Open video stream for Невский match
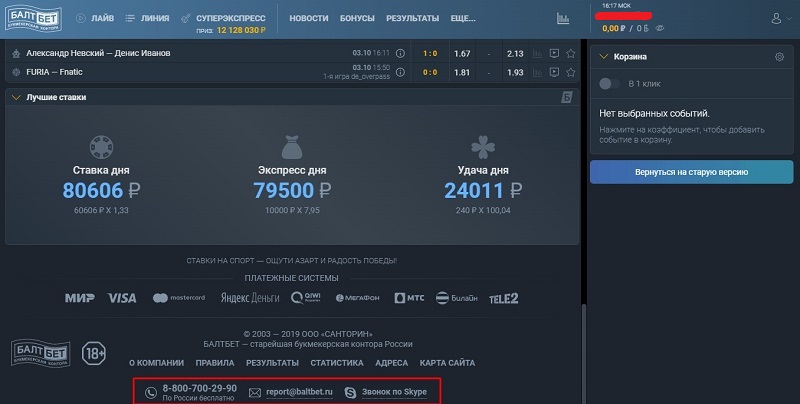This screenshot has height=404, width=800. [554, 53]
